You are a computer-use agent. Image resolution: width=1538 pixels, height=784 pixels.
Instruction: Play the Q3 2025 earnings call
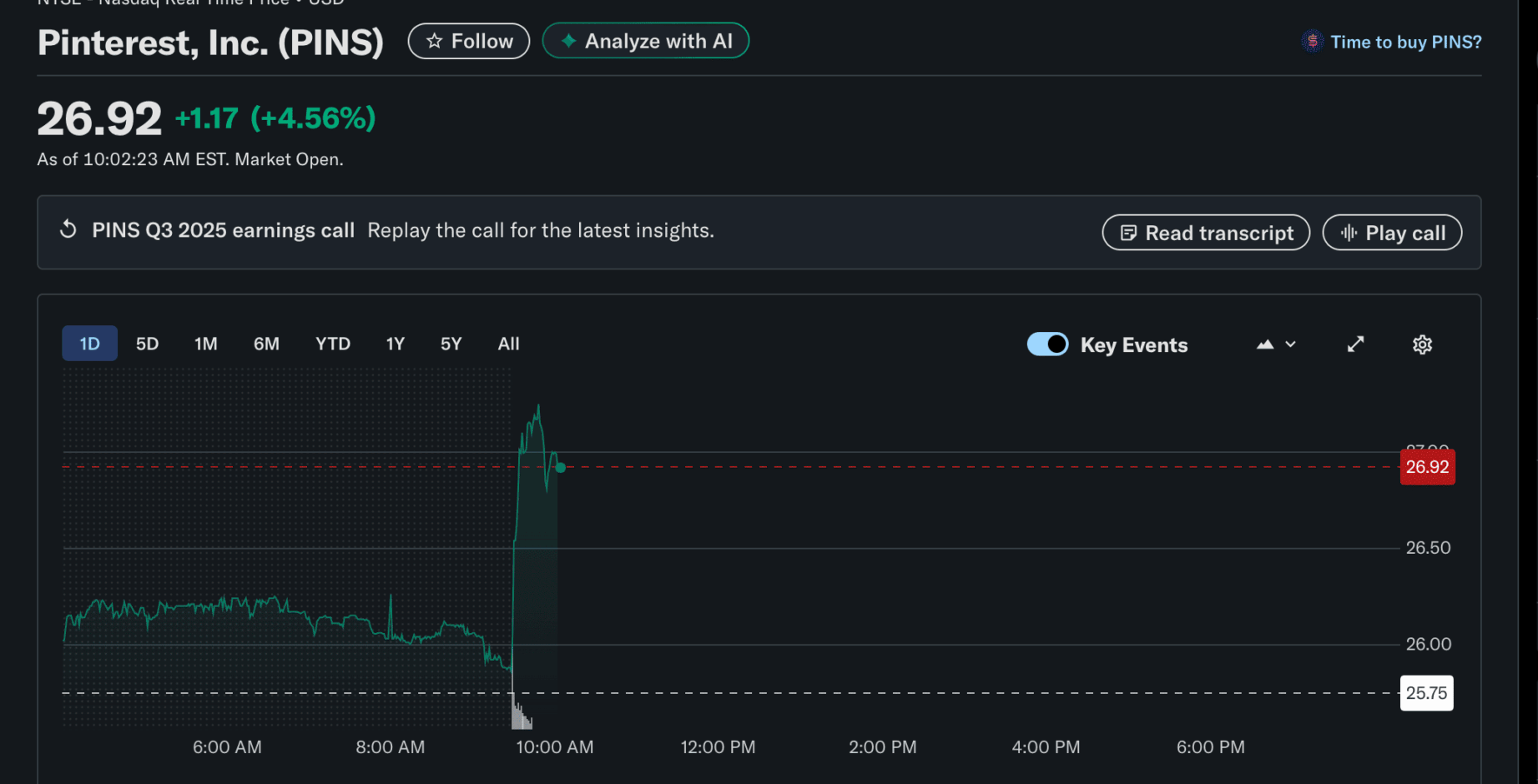(x=1391, y=233)
